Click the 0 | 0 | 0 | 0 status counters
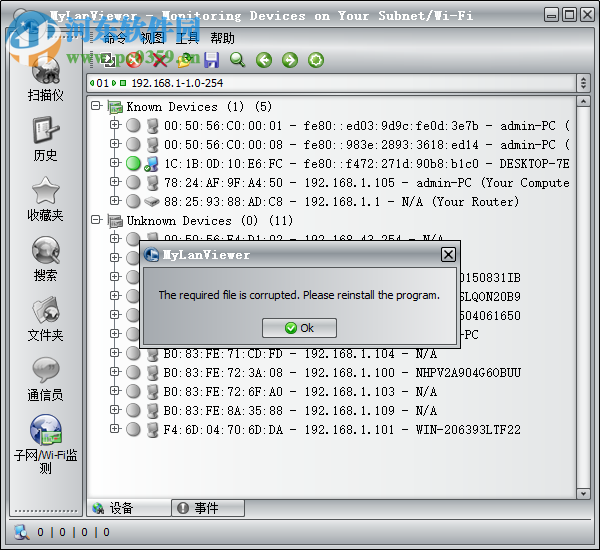The height and width of the screenshot is (550, 600). (x=73, y=532)
